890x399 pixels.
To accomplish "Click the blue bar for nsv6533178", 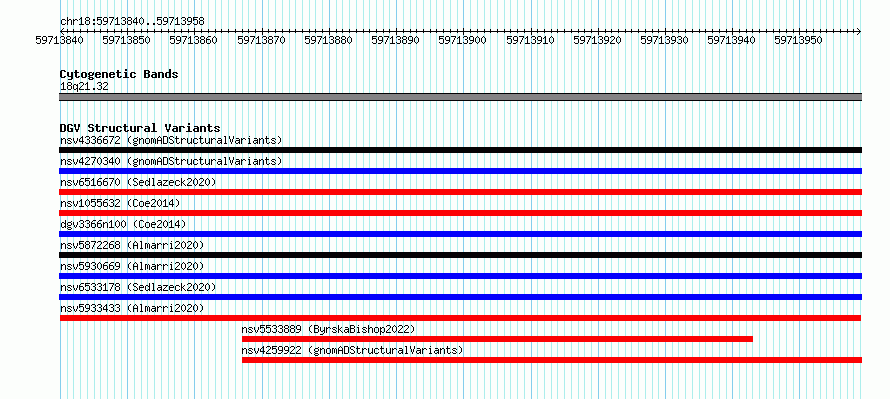I will [x=460, y=297].
